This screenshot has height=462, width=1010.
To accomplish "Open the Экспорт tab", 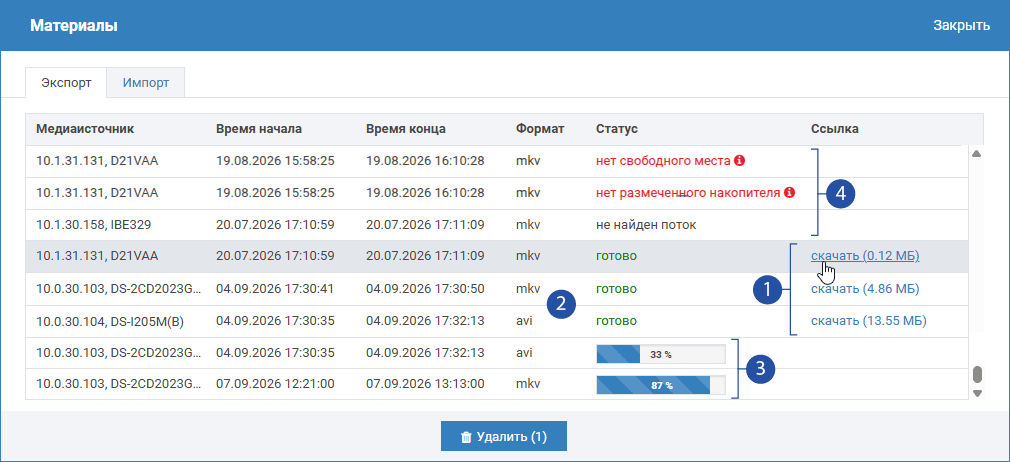I will 66,82.
